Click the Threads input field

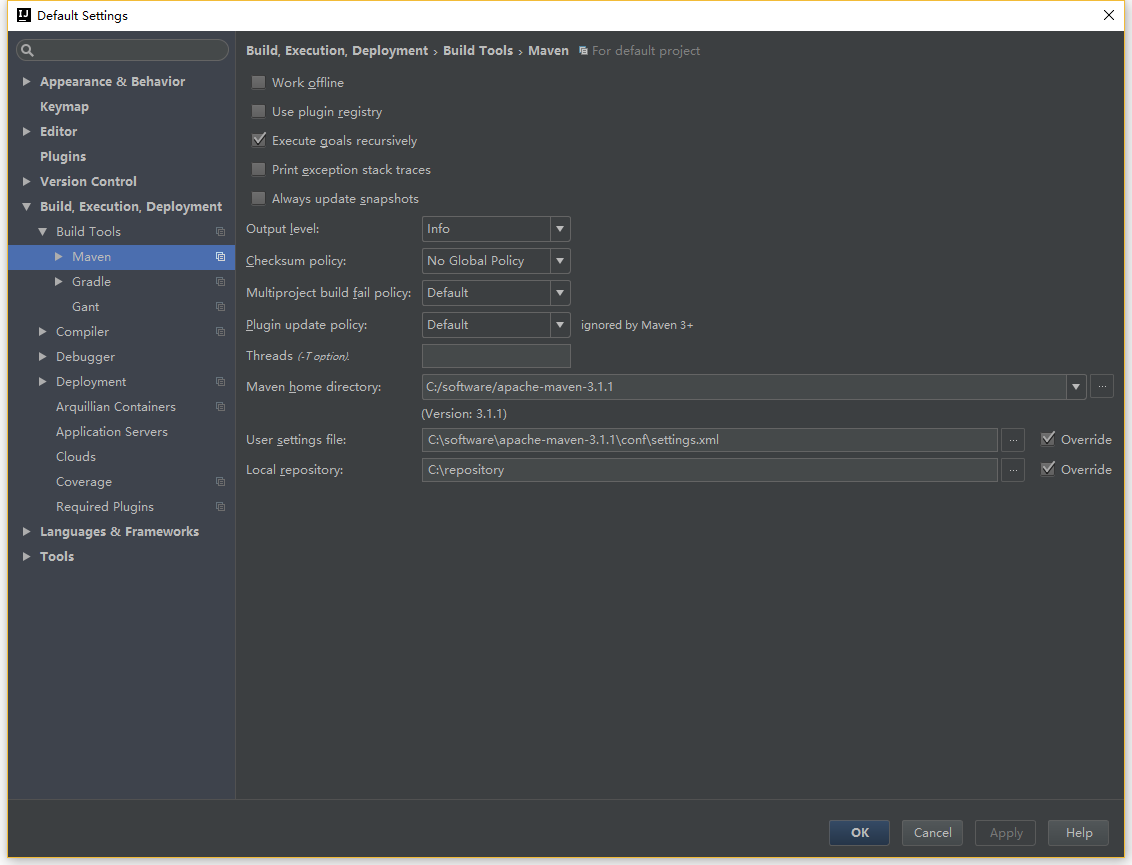496,356
